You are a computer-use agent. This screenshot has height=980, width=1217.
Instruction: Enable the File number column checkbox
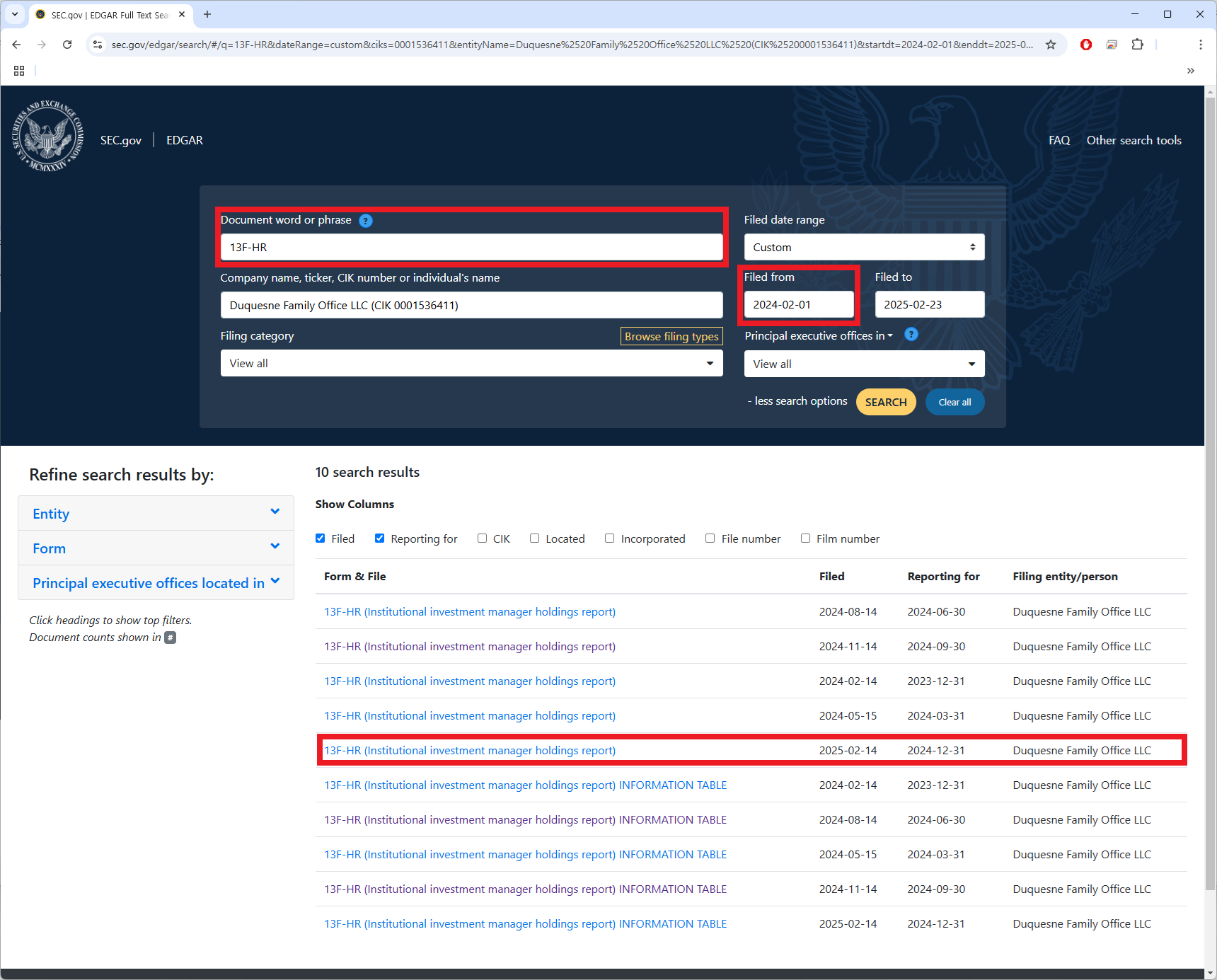pyautogui.click(x=710, y=538)
